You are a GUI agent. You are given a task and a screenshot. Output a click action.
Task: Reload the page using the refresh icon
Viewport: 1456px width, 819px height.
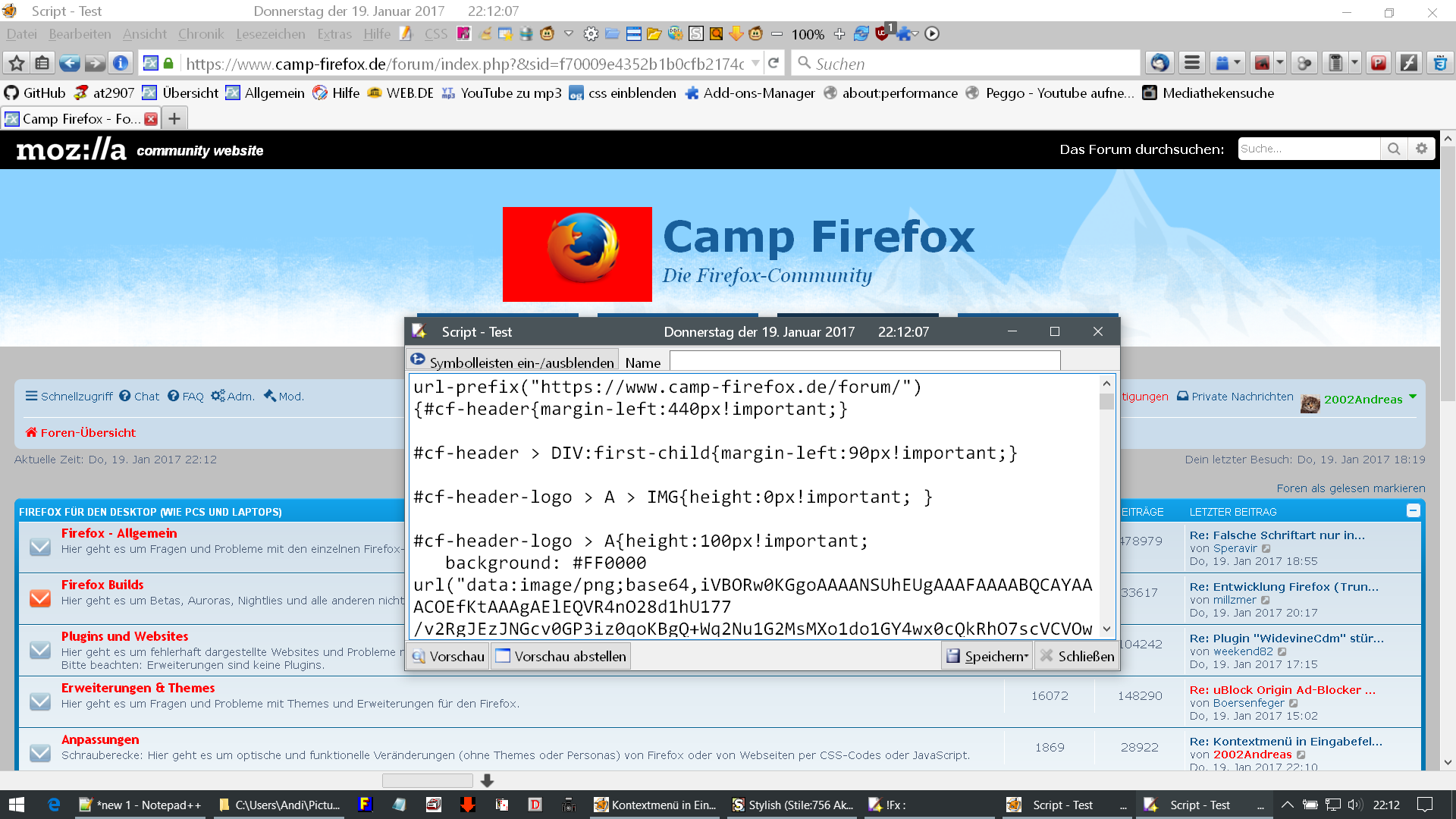(x=773, y=64)
